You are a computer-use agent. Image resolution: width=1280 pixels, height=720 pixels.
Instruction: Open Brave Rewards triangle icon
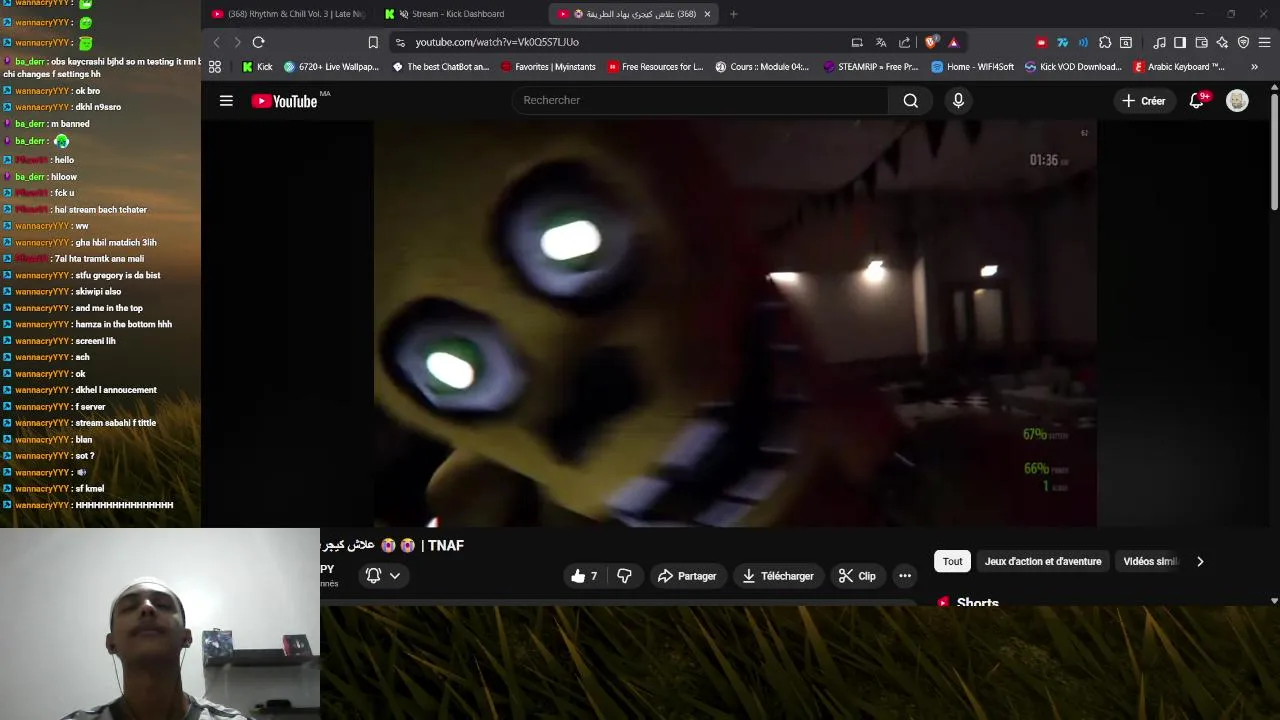point(953,42)
